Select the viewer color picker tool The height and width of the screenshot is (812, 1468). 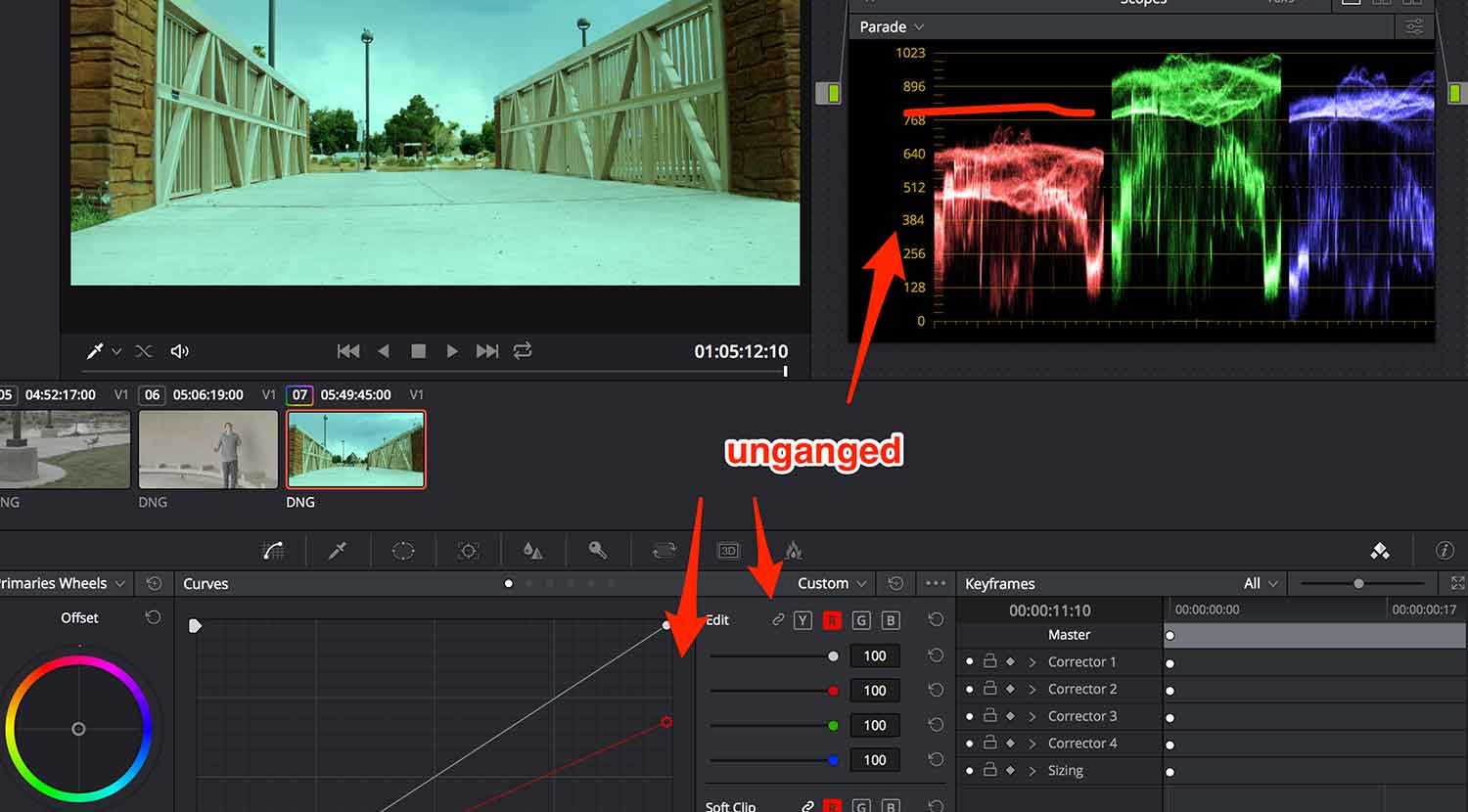(x=96, y=350)
